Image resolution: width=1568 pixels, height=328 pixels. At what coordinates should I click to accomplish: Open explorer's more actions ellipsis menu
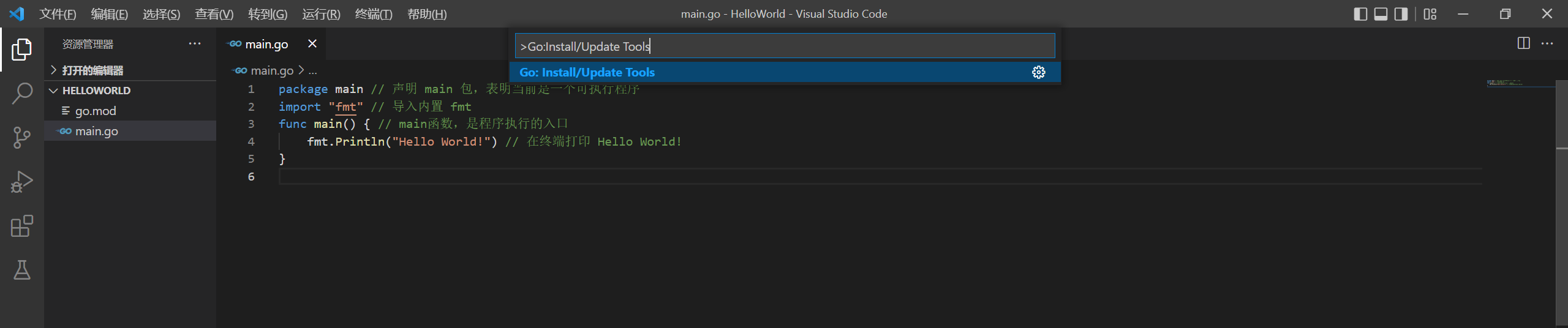point(195,44)
